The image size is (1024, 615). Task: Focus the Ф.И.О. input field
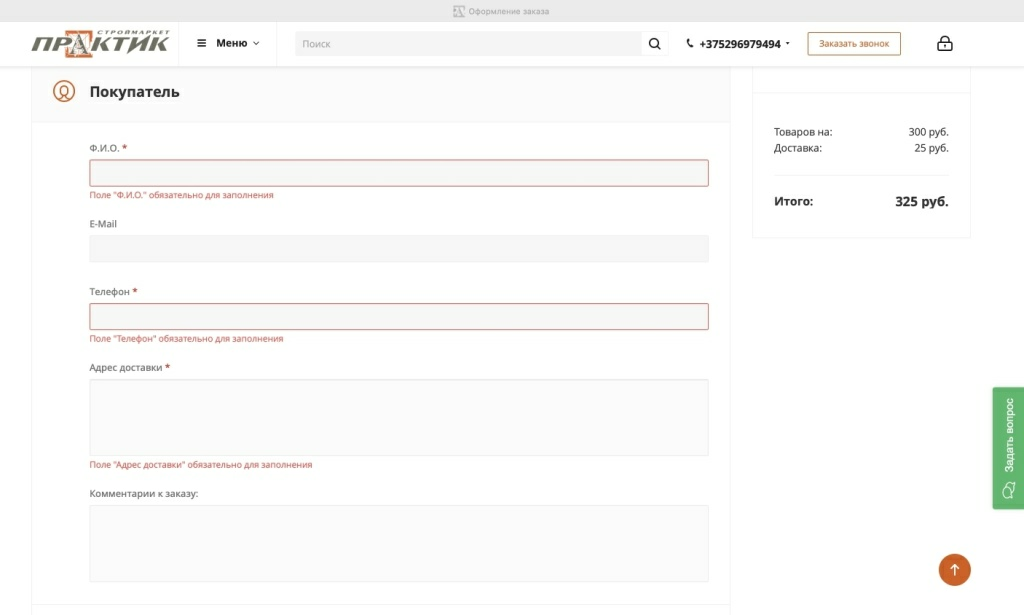pyautogui.click(x=399, y=173)
